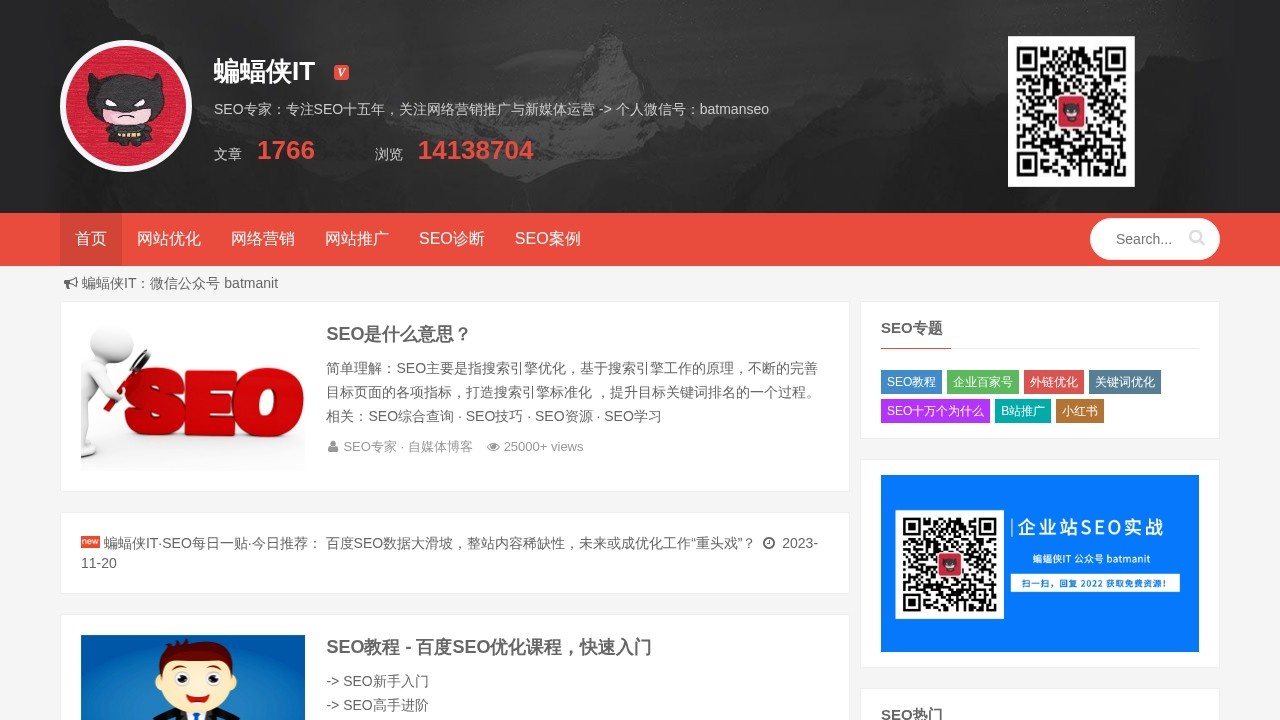The height and width of the screenshot is (720, 1280).
Task: Focus the Search input field
Action: point(1144,239)
